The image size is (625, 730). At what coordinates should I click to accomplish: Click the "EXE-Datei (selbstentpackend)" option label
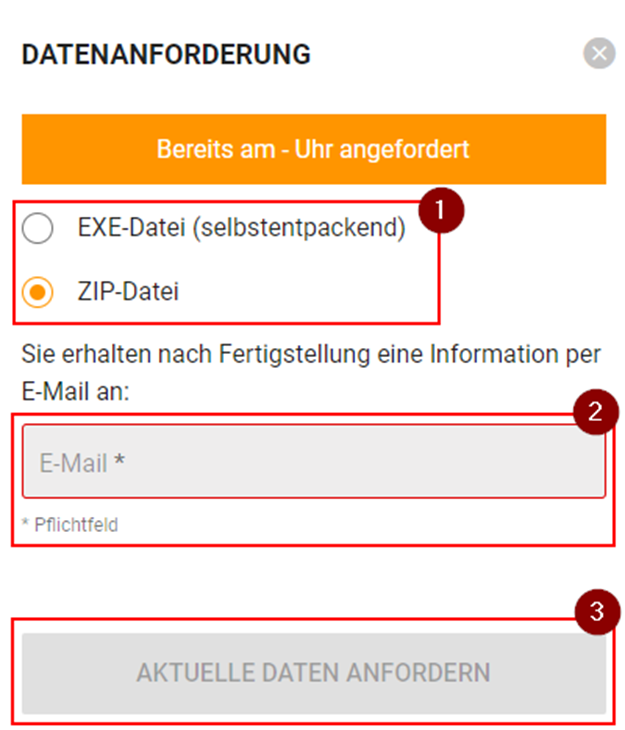241,229
